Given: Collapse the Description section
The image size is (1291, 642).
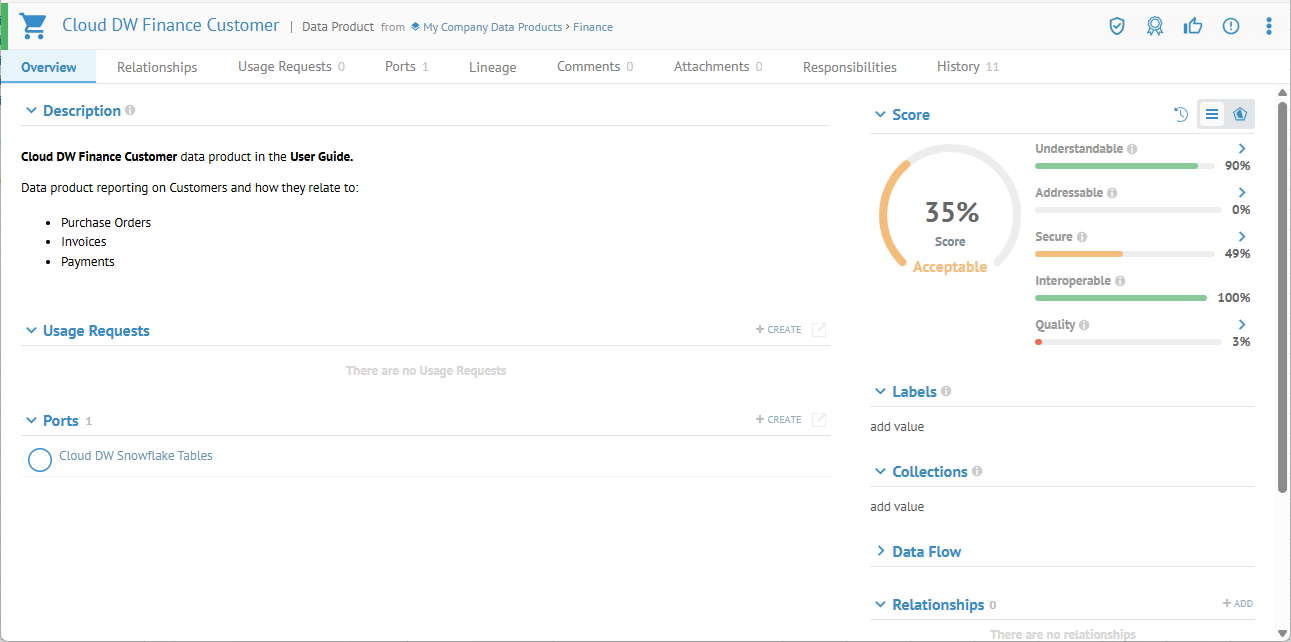Looking at the screenshot, I should 31,111.
